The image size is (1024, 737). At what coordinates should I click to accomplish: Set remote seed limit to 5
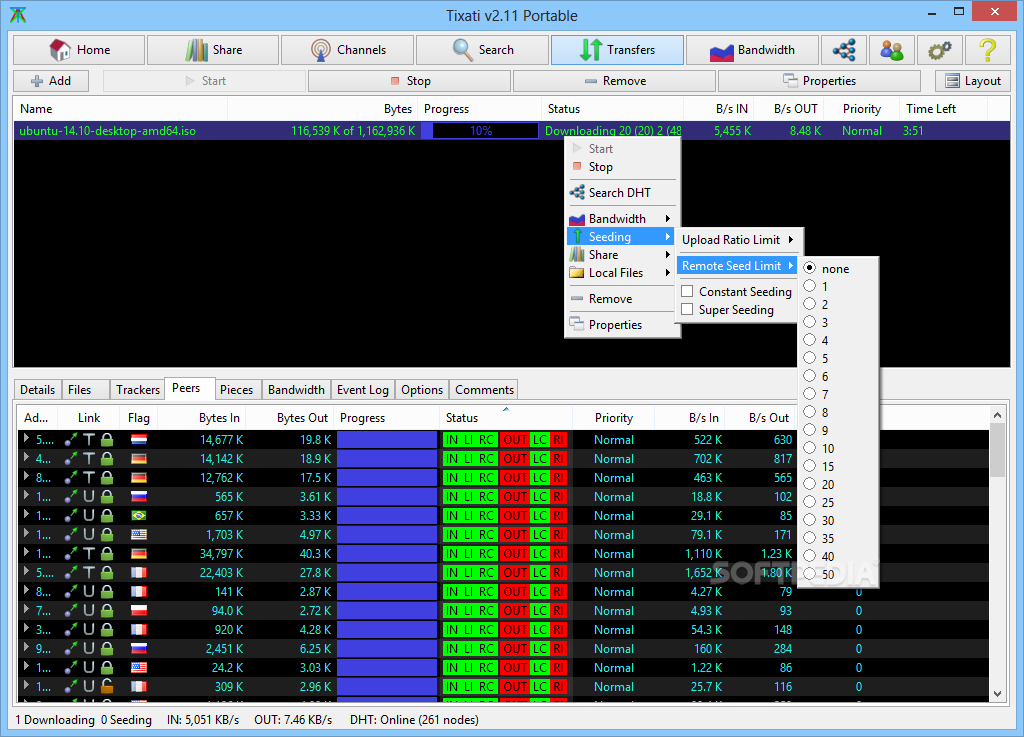click(x=810, y=358)
